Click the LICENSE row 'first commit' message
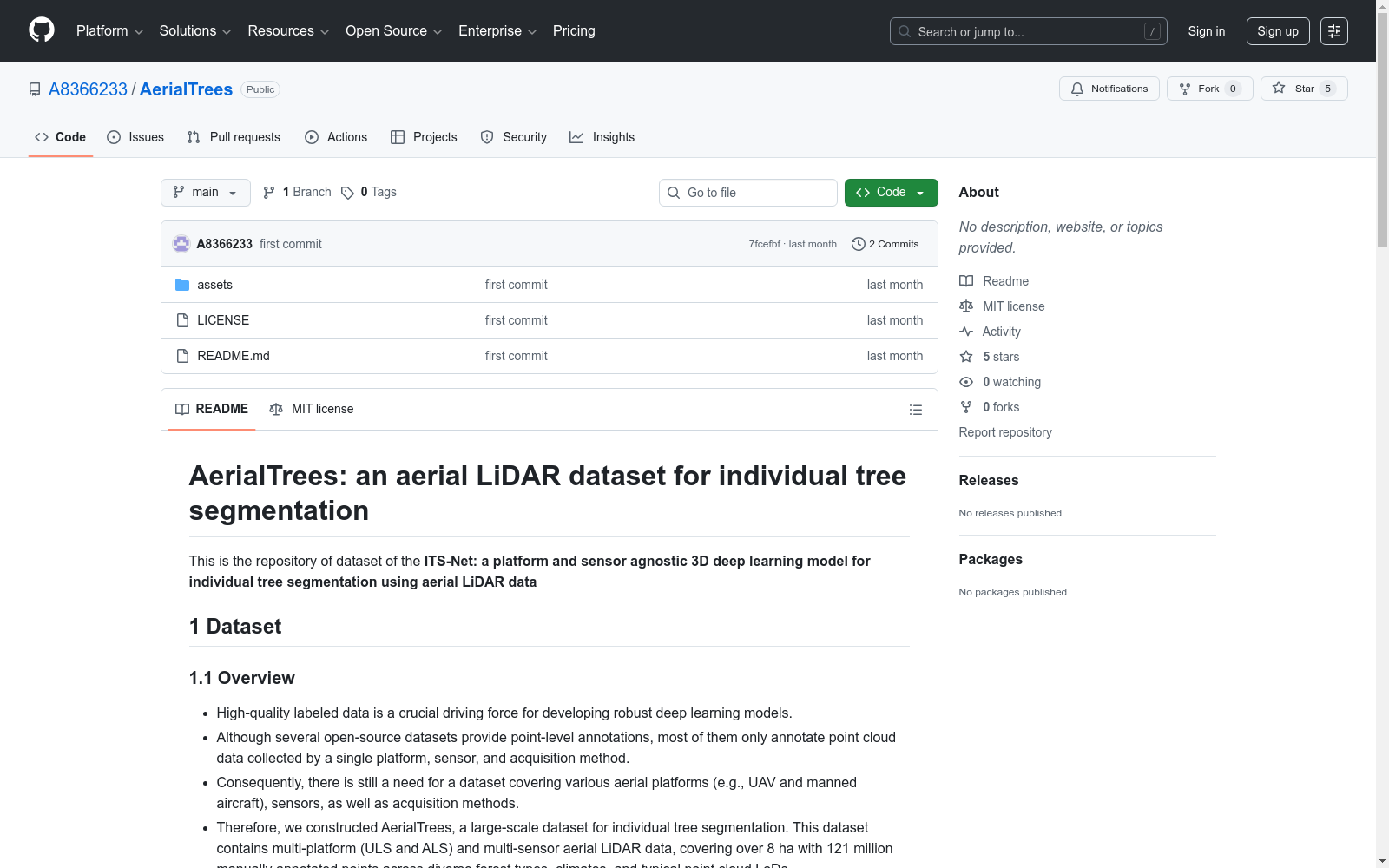This screenshot has width=1389, height=868. tap(517, 320)
